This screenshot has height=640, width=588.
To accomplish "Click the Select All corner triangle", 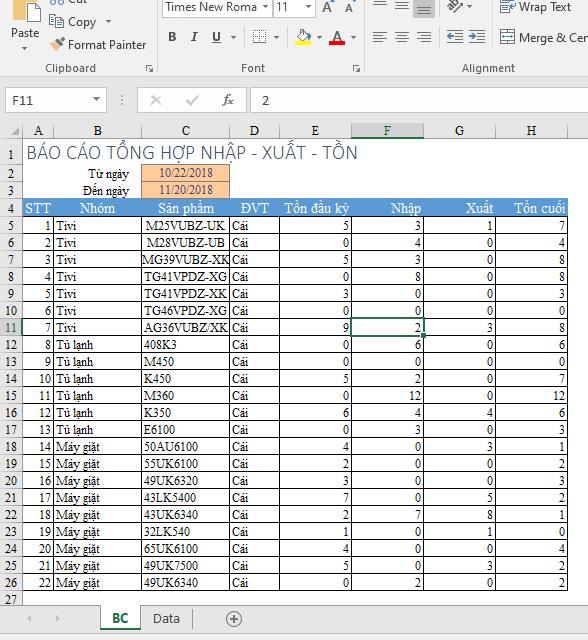I will tap(15, 131).
